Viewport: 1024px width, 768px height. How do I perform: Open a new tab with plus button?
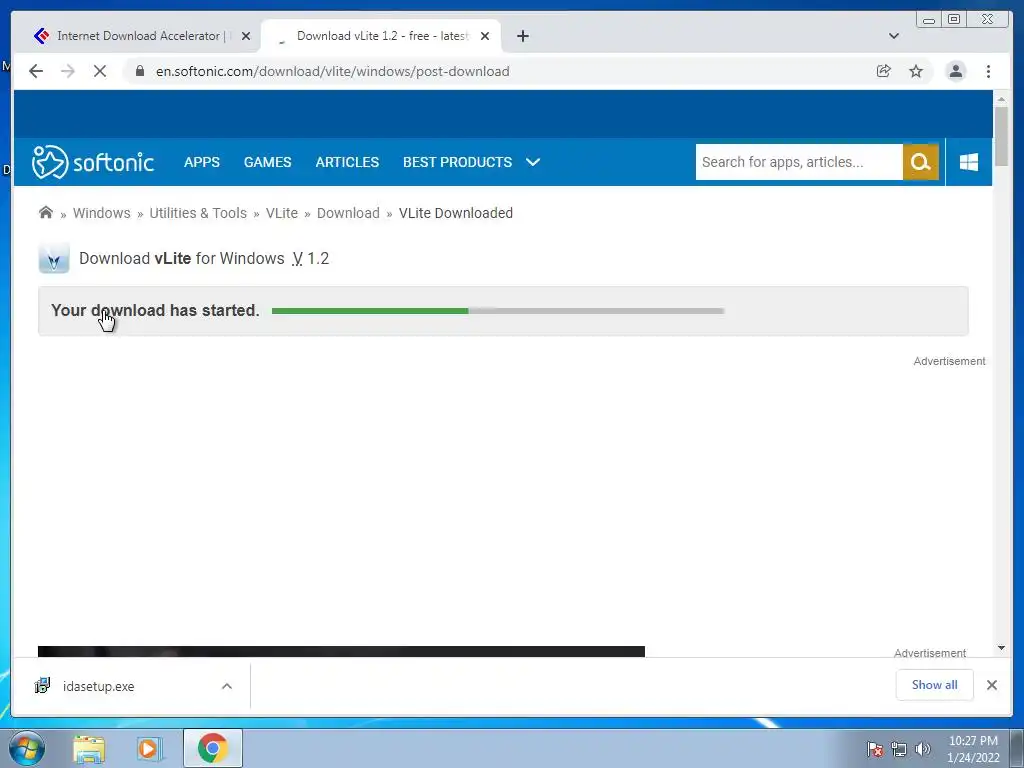[522, 36]
